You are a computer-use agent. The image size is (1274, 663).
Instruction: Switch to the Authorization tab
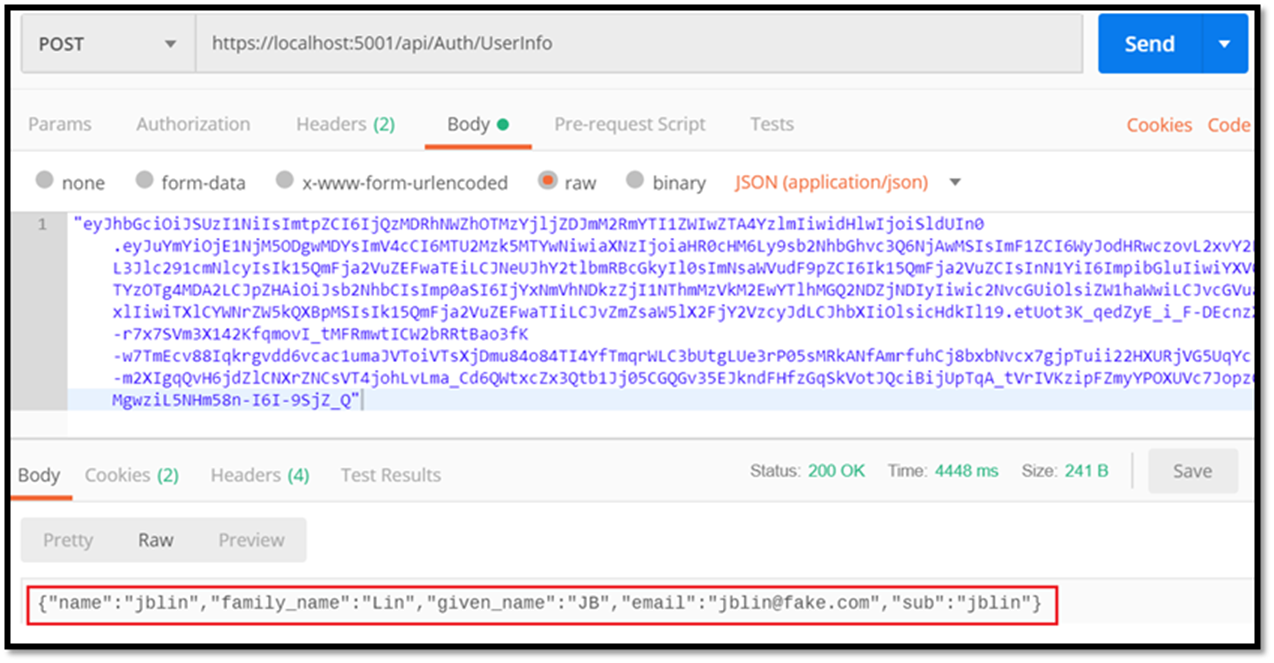tap(192, 124)
